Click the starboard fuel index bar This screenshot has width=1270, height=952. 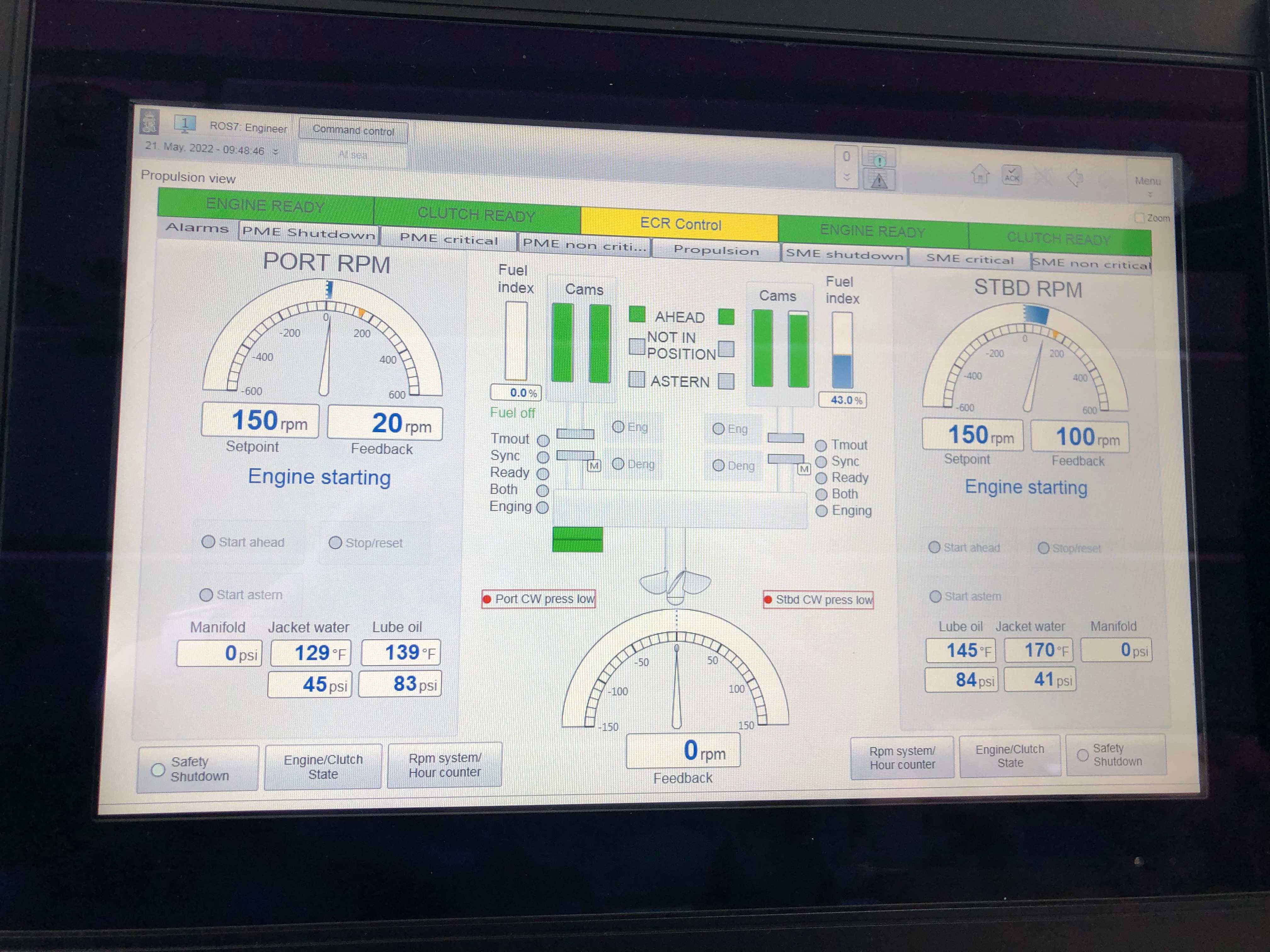pyautogui.click(x=842, y=351)
